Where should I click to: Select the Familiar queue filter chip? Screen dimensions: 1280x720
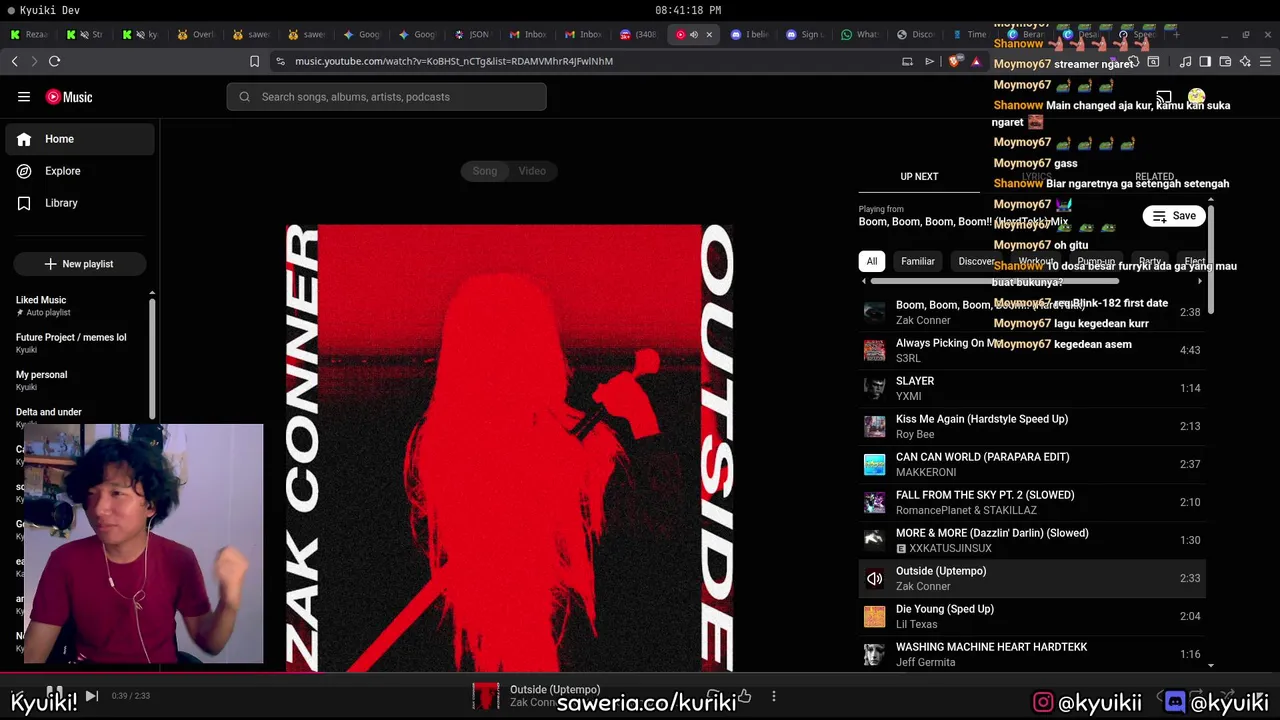tap(918, 262)
